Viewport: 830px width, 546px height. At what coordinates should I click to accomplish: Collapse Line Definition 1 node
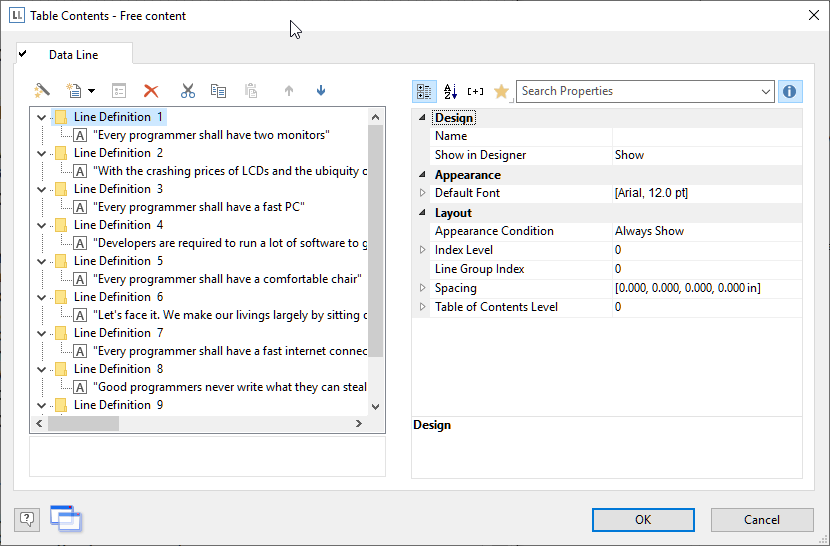(41, 118)
